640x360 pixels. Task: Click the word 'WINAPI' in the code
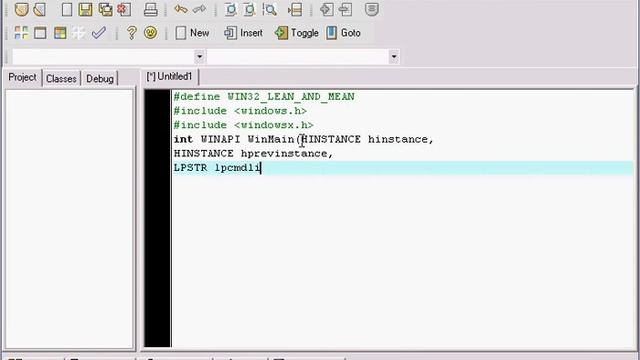coord(220,139)
